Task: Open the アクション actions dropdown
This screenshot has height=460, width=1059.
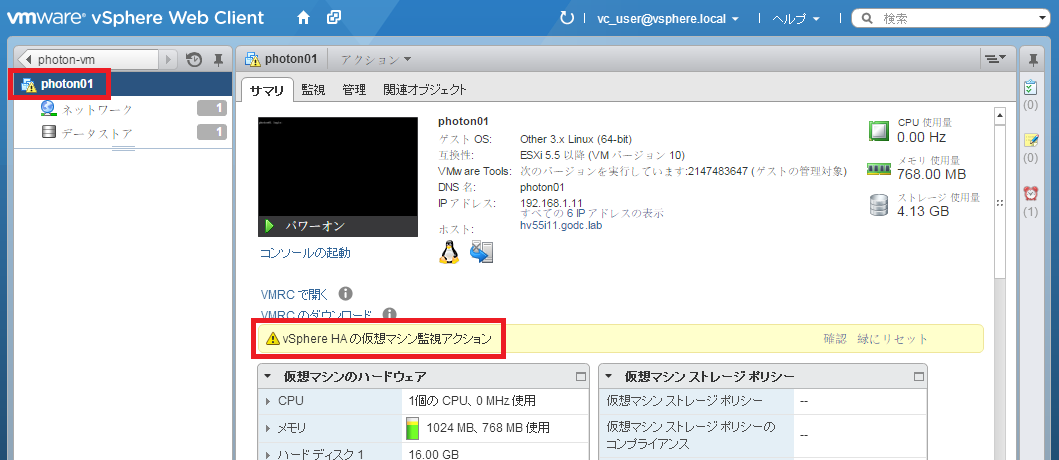Action: pyautogui.click(x=376, y=59)
